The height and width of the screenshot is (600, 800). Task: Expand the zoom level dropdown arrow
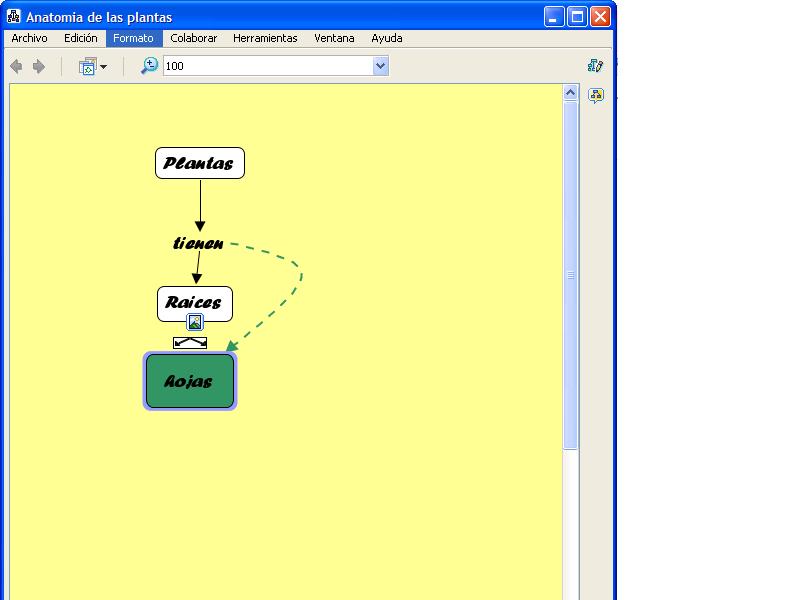[x=380, y=66]
